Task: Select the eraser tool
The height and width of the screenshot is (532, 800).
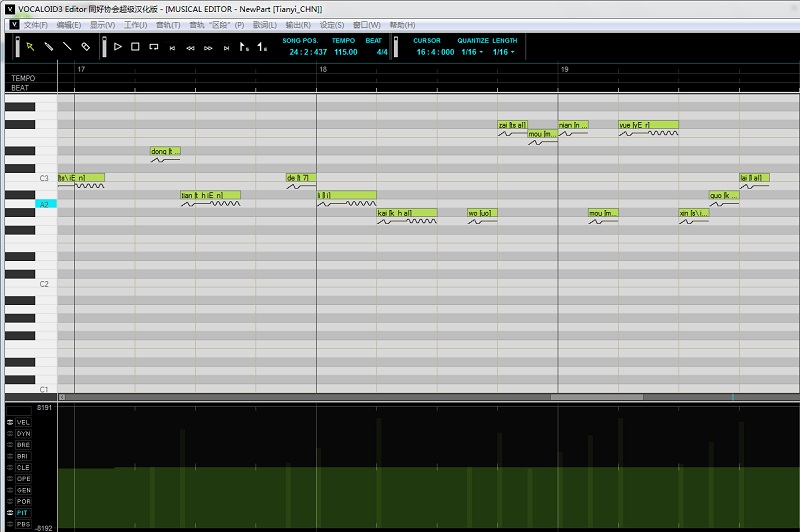Action: [x=85, y=46]
